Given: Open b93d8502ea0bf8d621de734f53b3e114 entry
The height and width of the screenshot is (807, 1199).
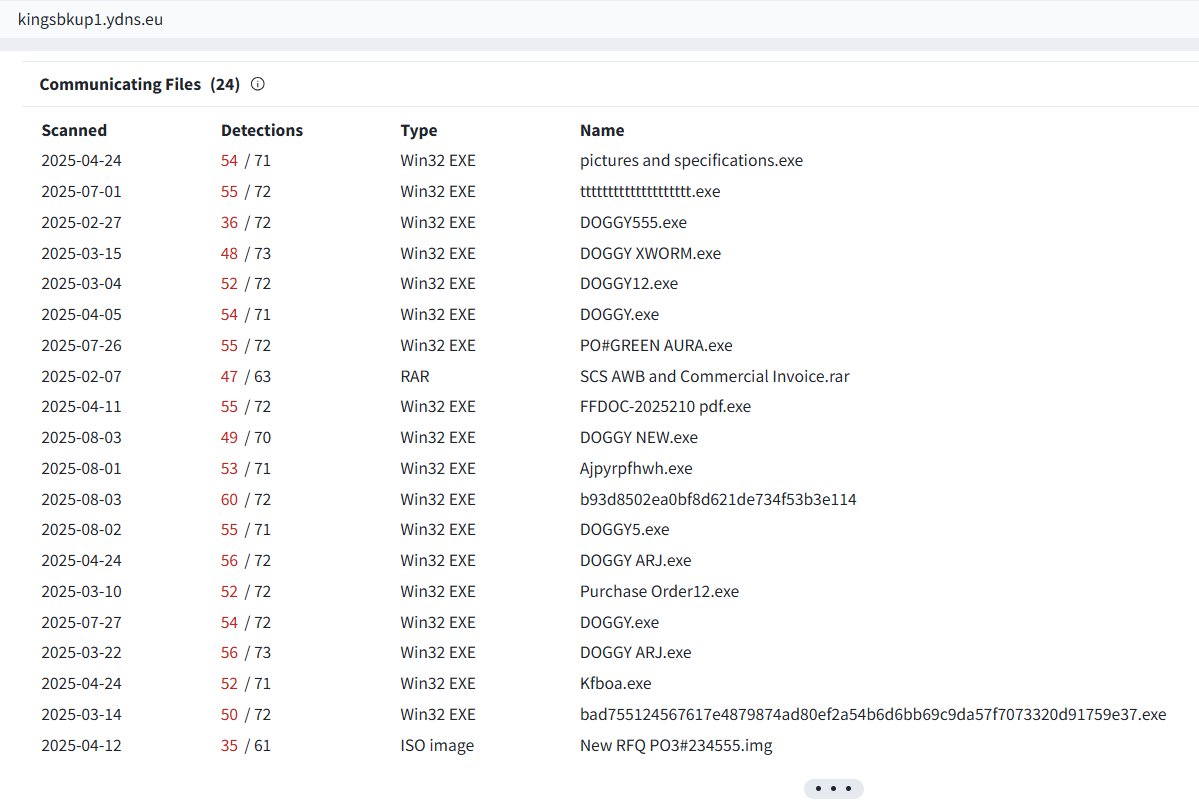Looking at the screenshot, I should point(718,499).
